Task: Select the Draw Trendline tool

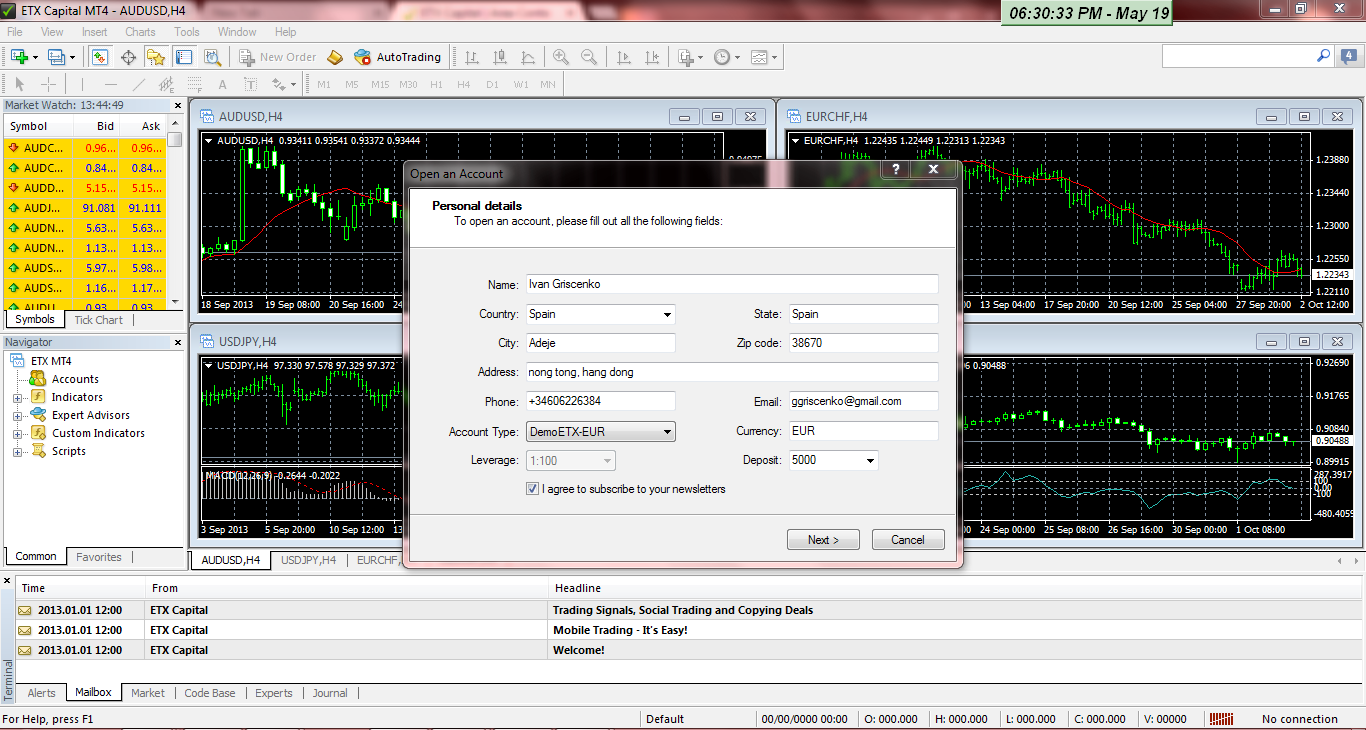Action: tap(139, 84)
